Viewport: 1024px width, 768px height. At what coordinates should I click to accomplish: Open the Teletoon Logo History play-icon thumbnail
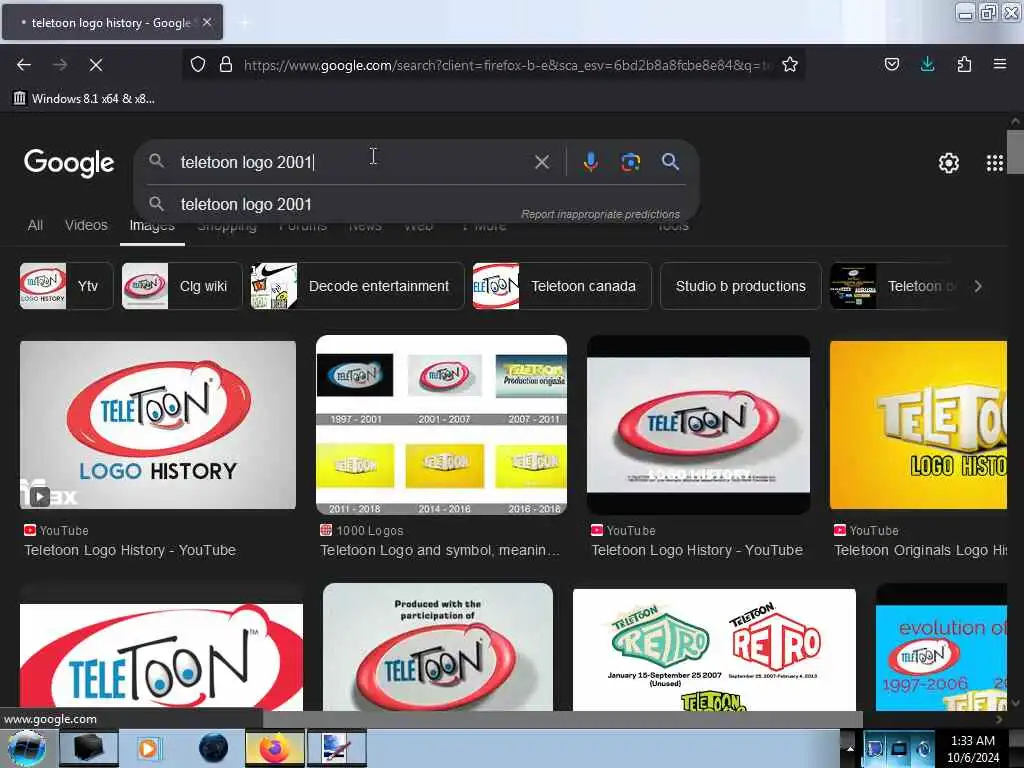tap(157, 424)
